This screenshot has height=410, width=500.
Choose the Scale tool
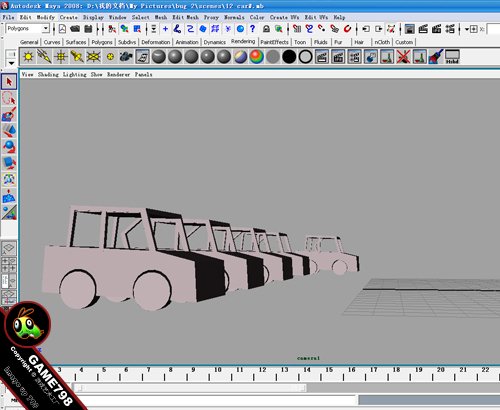click(9, 163)
